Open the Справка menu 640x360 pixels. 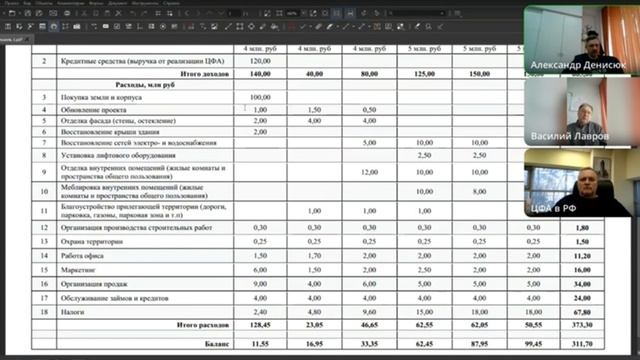click(x=171, y=3)
